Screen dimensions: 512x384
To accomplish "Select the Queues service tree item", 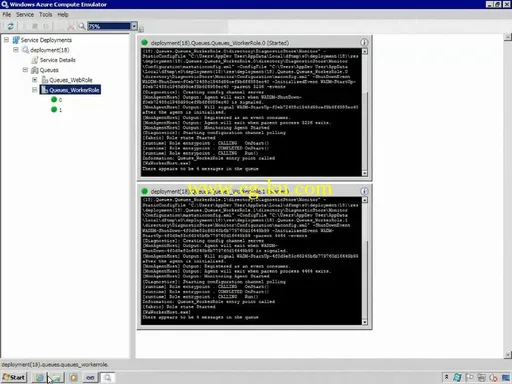I will 49,70.
